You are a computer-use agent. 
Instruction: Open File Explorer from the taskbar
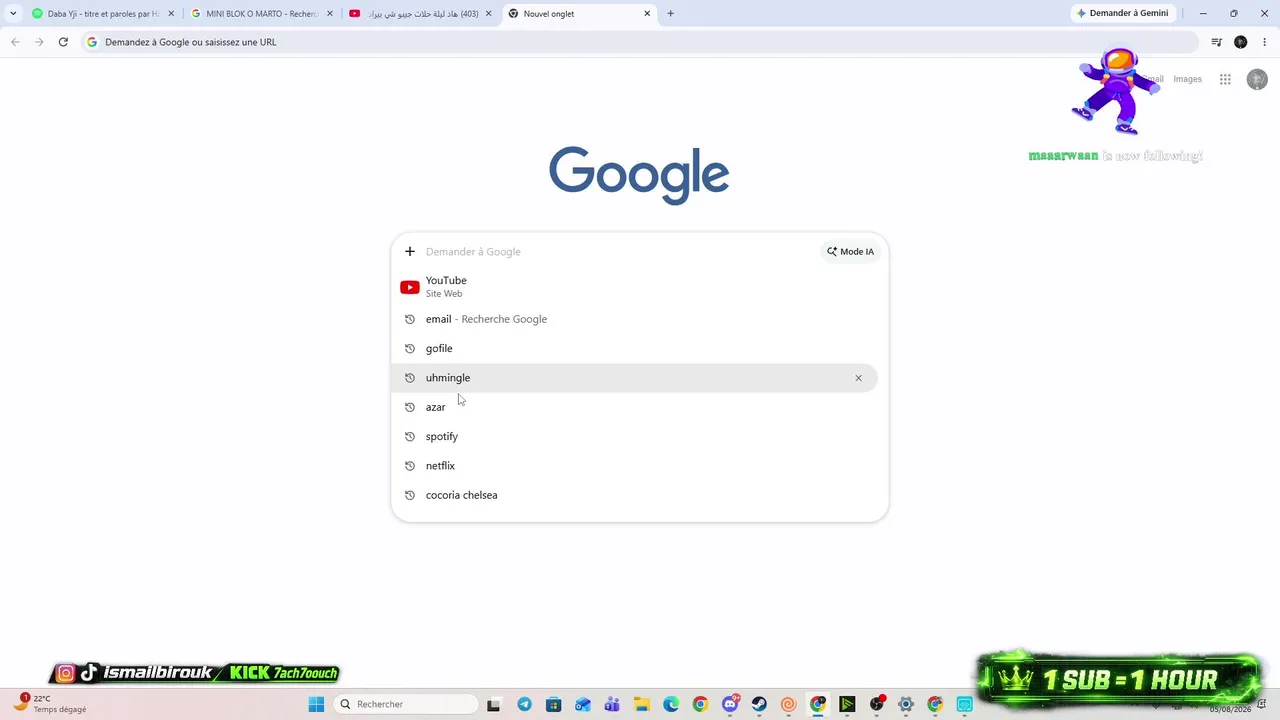(641, 705)
